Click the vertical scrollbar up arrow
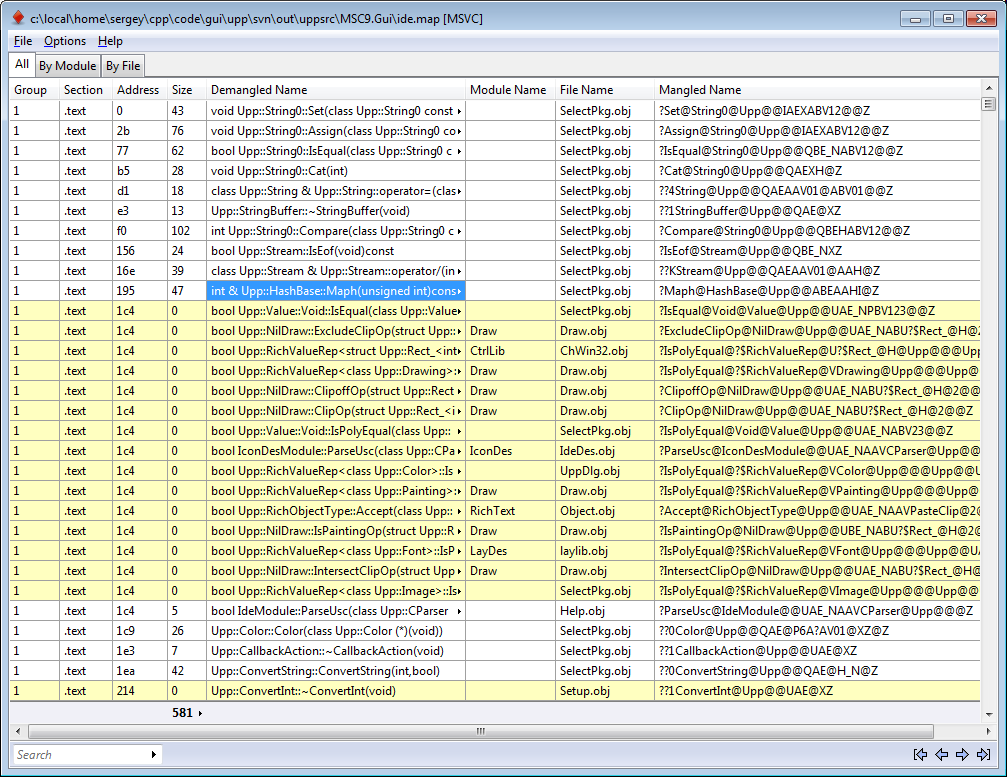The width and height of the screenshot is (1008, 777). [988, 104]
